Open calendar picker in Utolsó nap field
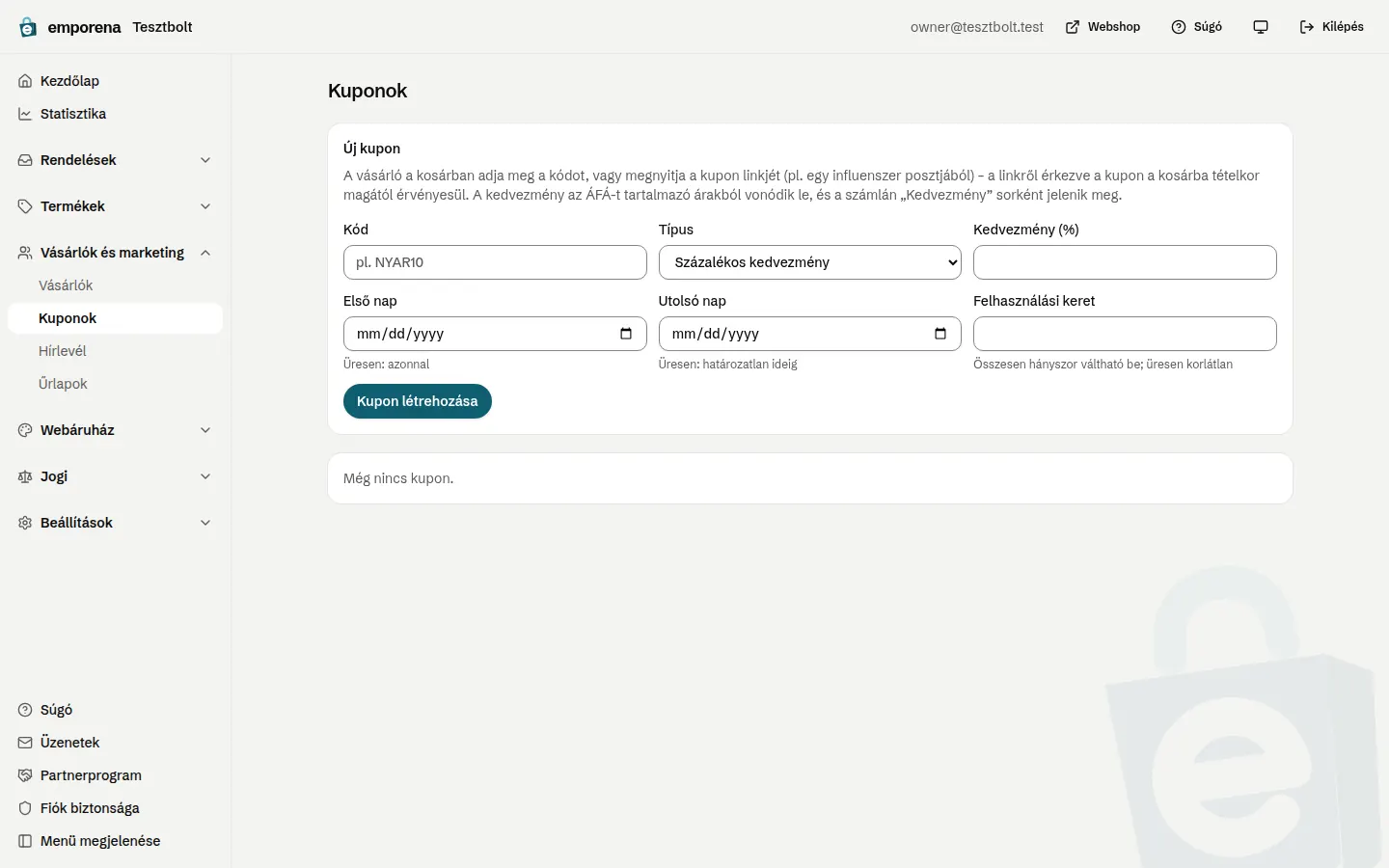Screen dimensions: 1389x868 click(x=940, y=334)
